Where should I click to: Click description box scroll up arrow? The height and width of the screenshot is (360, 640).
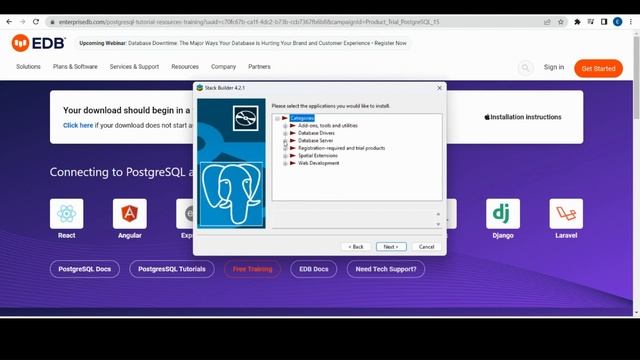click(438, 214)
